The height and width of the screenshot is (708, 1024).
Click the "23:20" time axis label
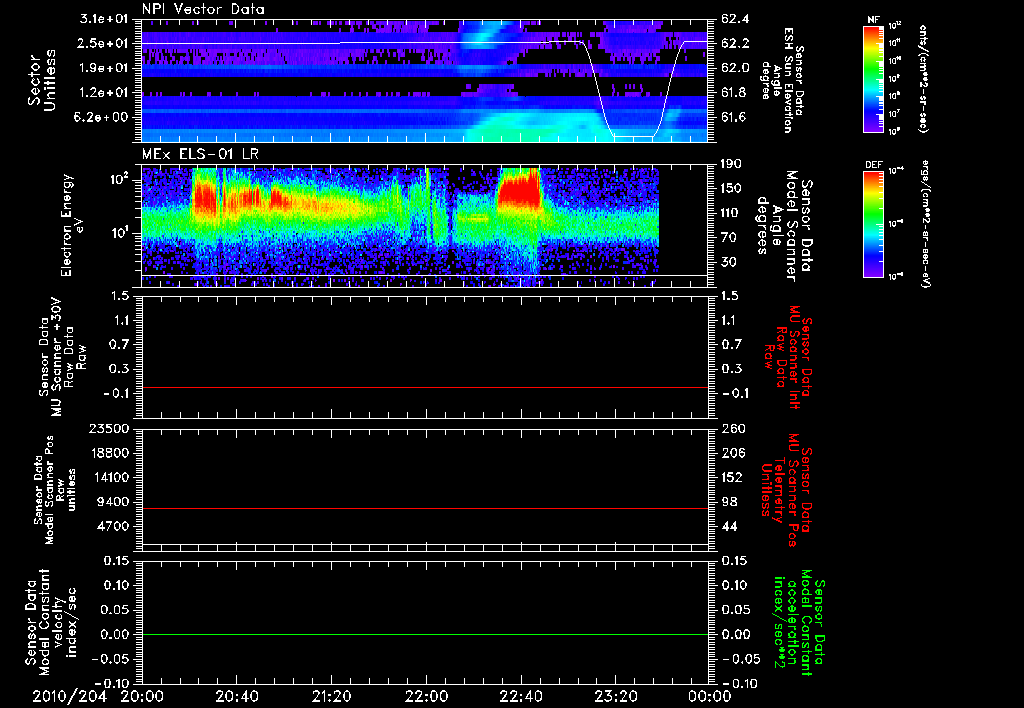pyautogui.click(x=615, y=697)
